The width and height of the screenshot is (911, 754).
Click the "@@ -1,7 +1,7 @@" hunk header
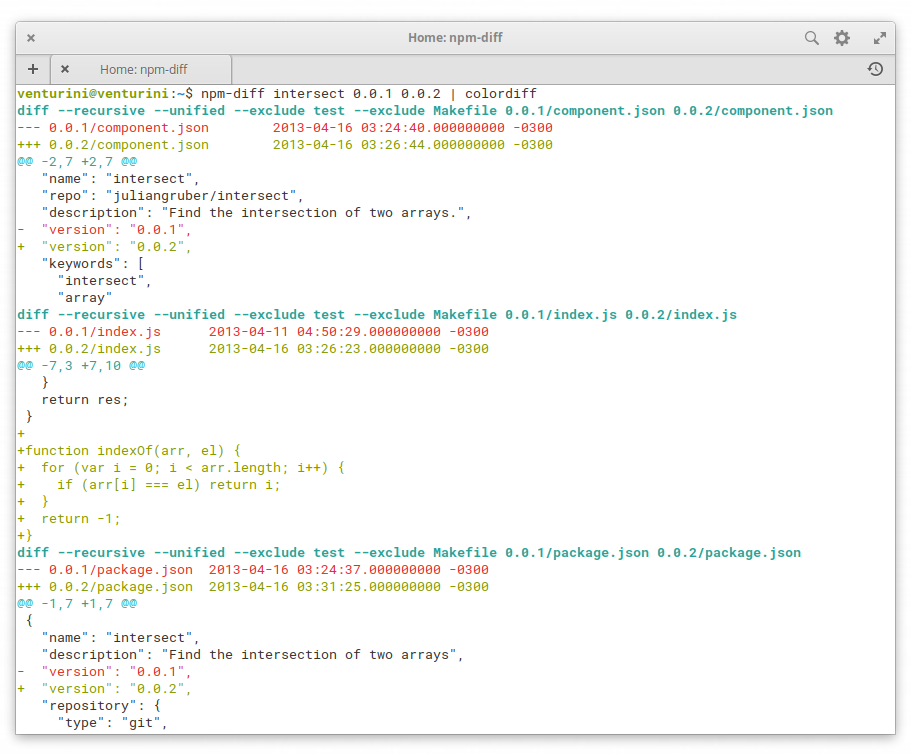click(77, 604)
